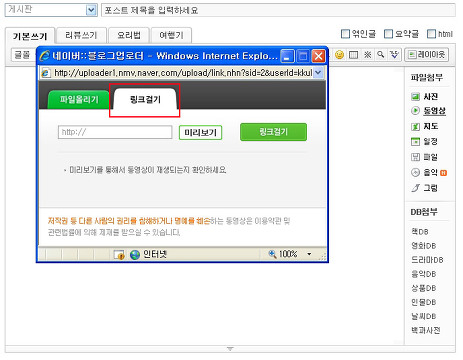Open the drawing tool 그림

coord(424,188)
